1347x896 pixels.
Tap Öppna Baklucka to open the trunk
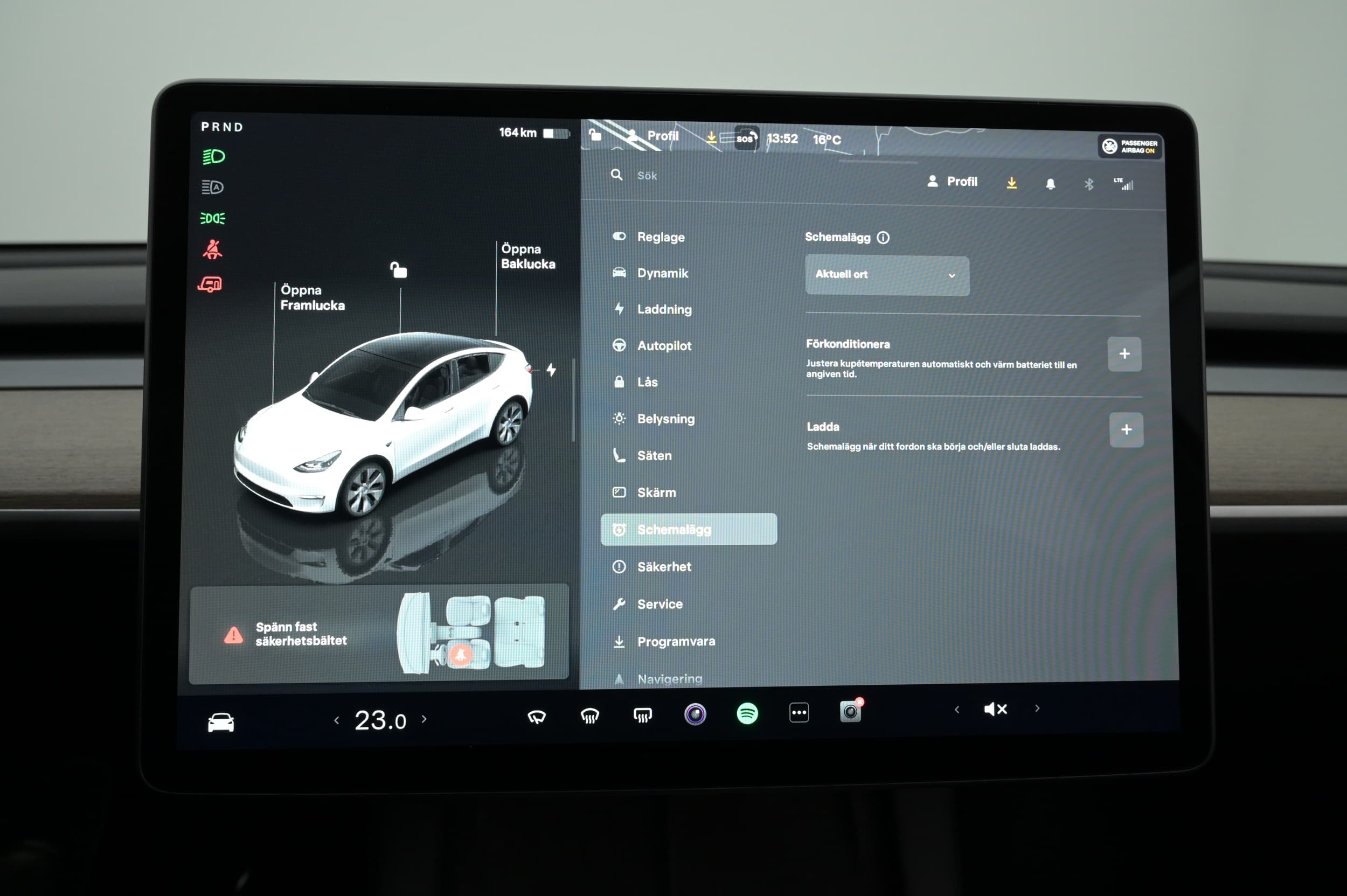527,256
